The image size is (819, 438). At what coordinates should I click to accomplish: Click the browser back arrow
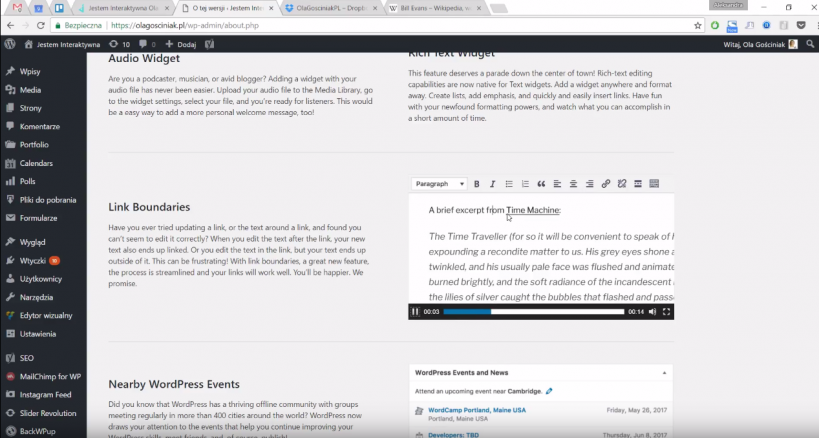[10, 25]
